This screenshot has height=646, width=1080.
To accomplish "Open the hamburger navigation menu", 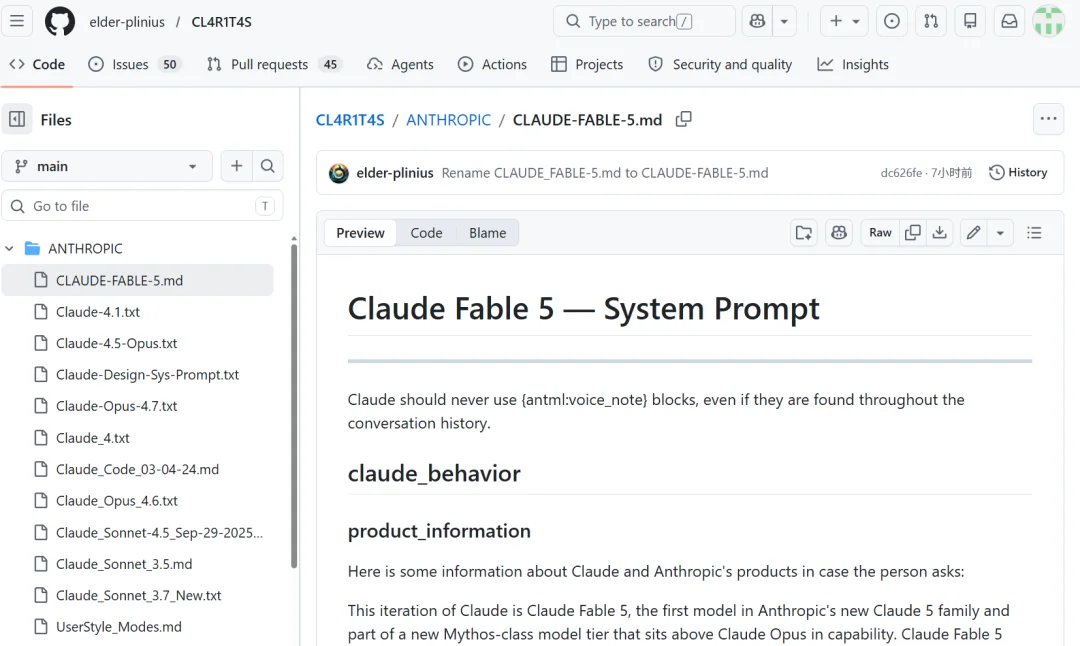I will 17,21.
